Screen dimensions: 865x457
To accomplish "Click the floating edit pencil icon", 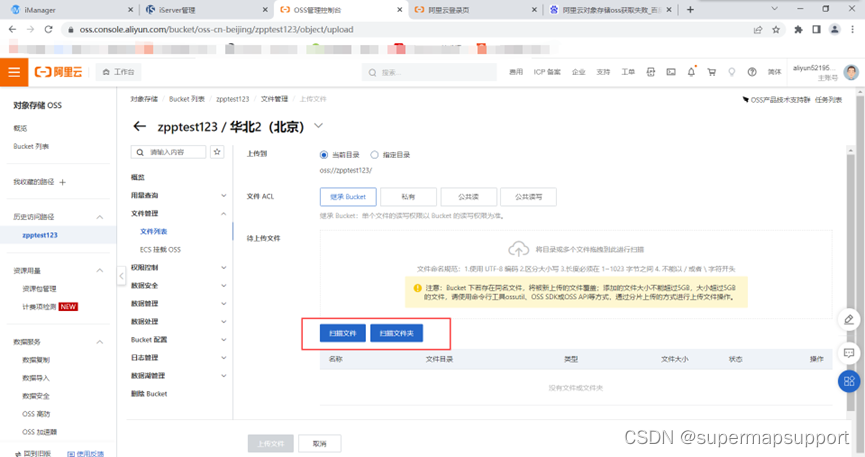I will click(x=849, y=320).
